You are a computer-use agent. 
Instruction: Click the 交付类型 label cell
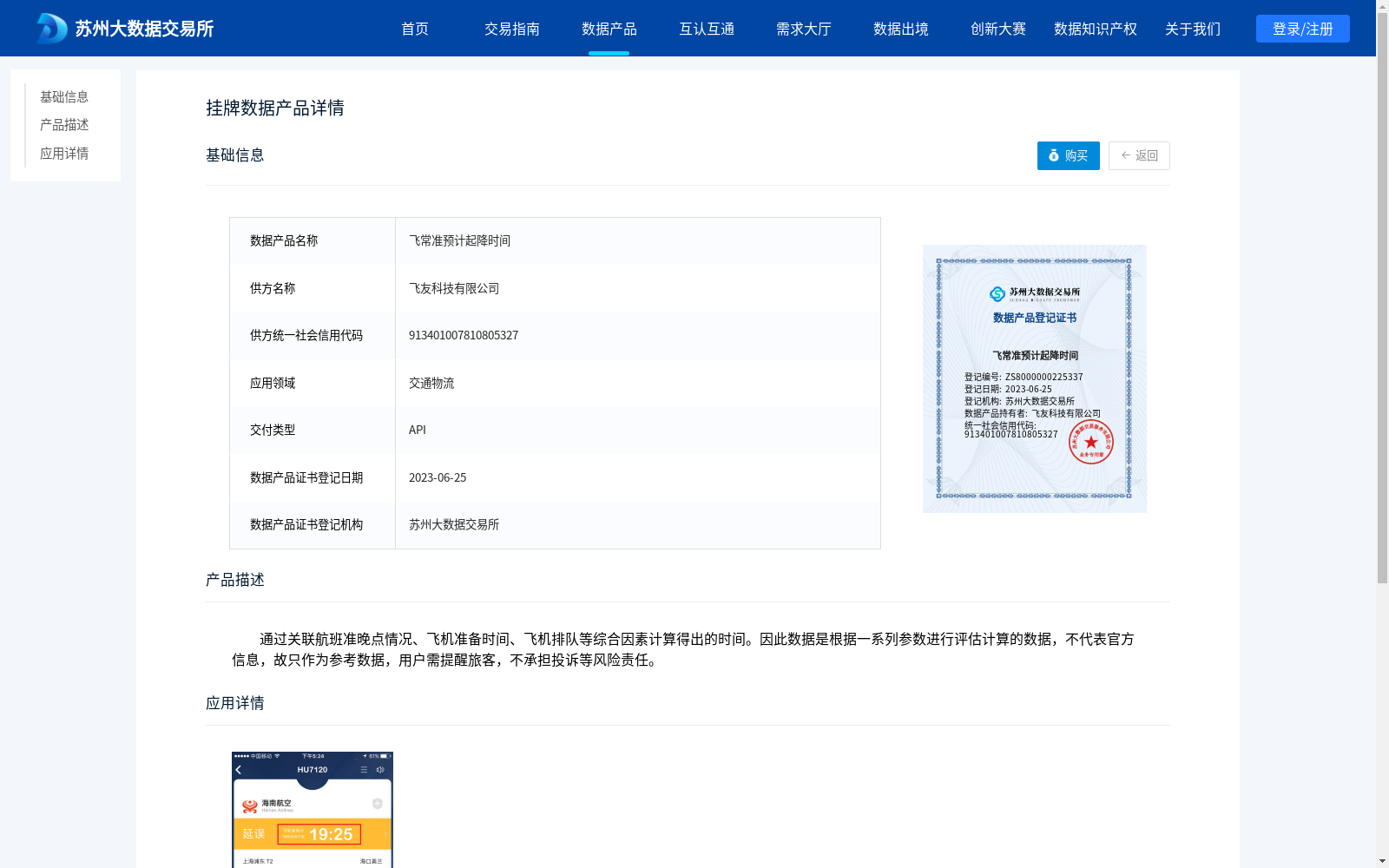coord(313,430)
